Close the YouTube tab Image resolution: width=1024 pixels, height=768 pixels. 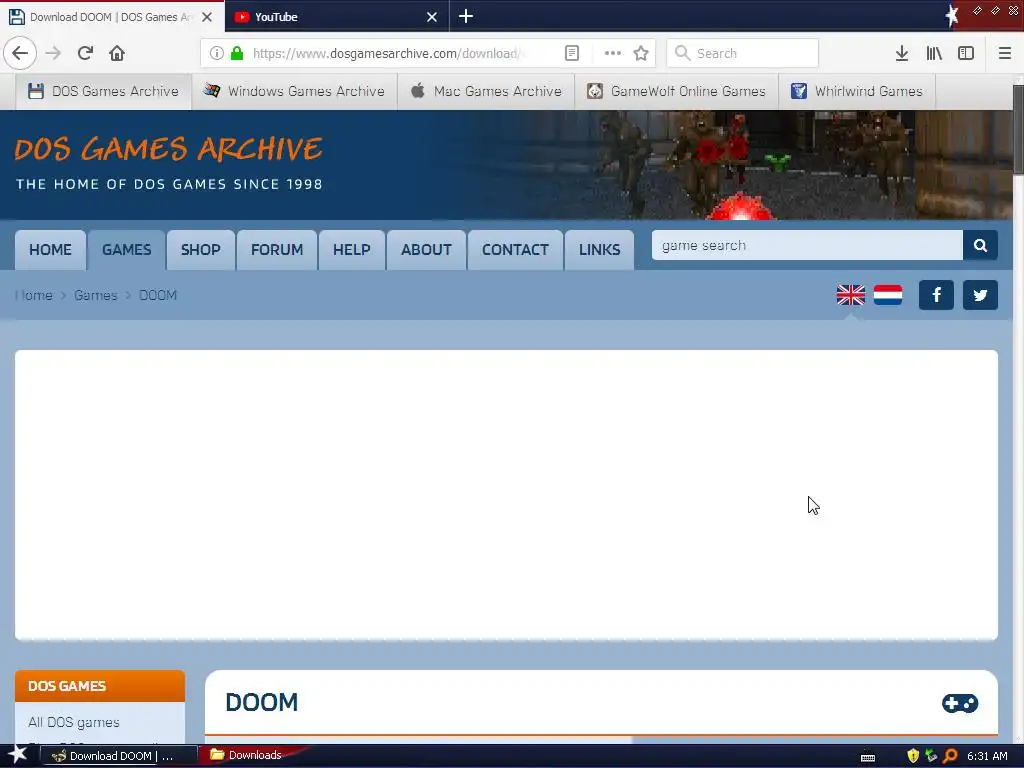[x=432, y=17]
